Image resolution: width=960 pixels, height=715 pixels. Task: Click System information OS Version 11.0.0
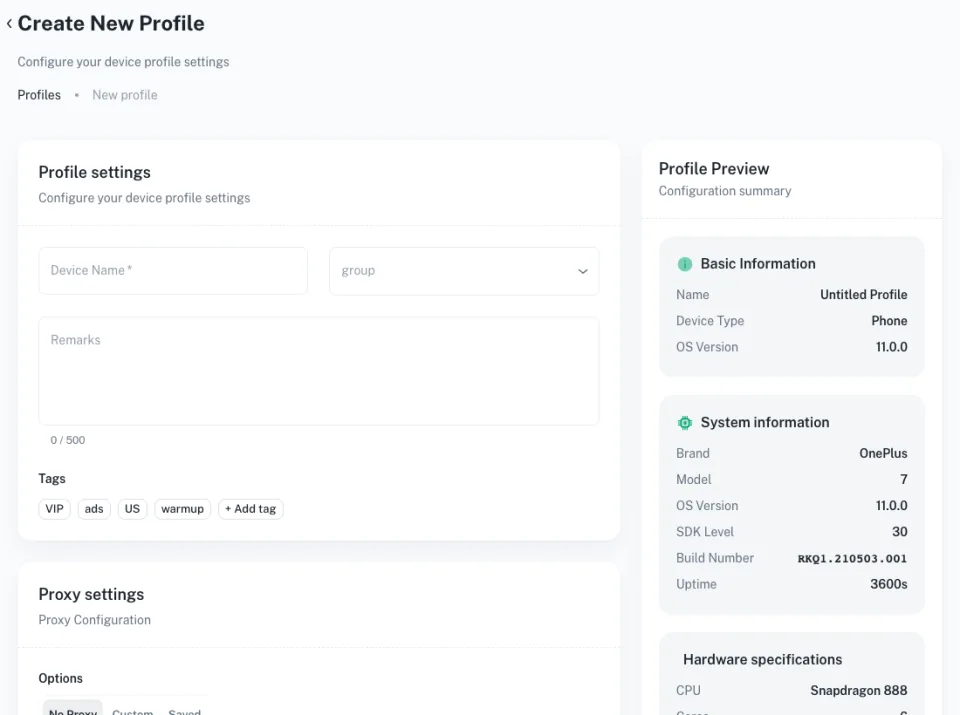coord(891,506)
